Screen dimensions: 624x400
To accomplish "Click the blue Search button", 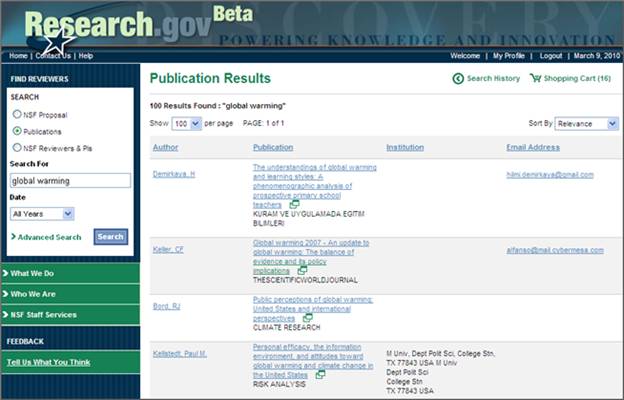I will pyautogui.click(x=111, y=237).
